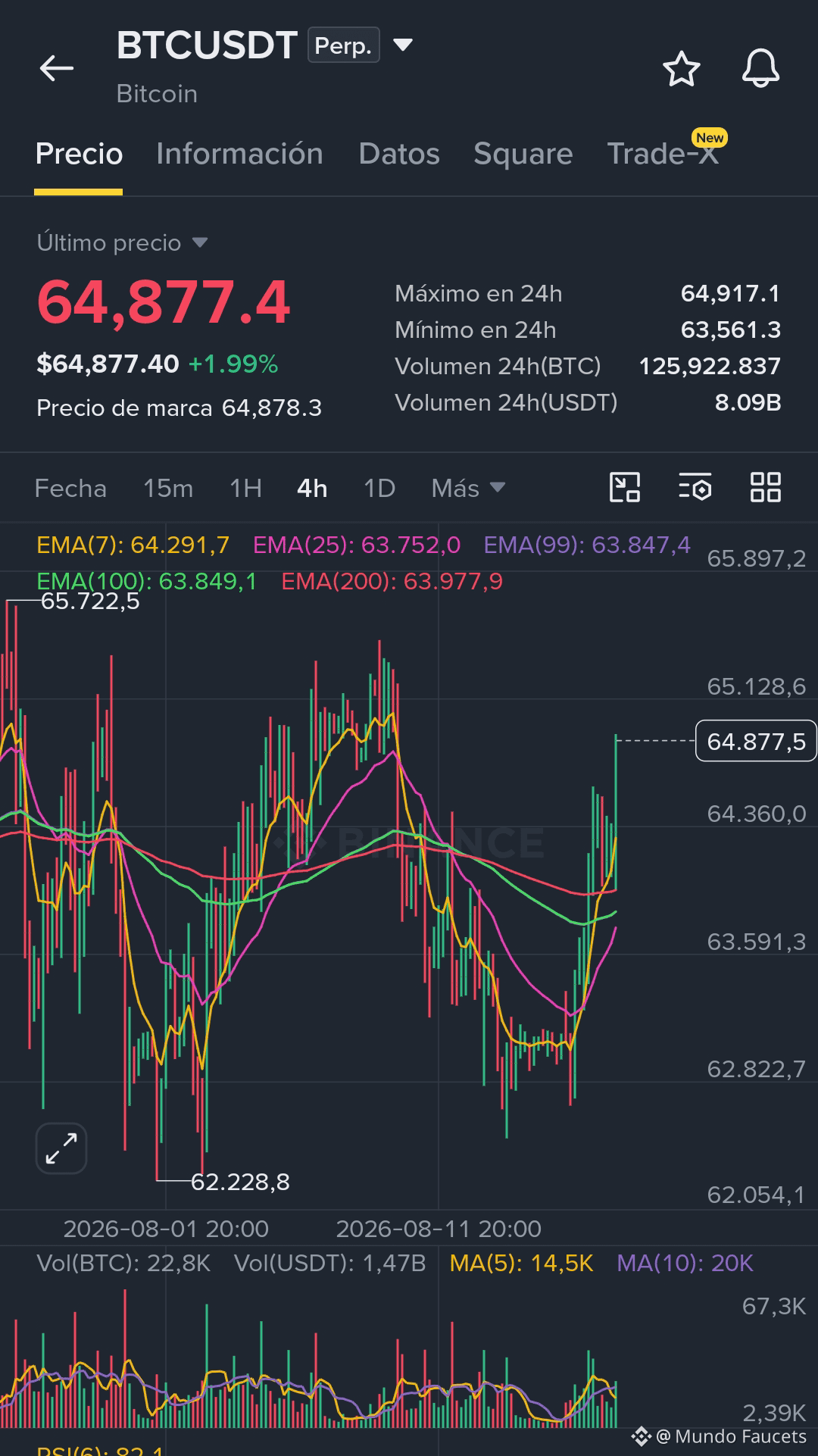
Task: Tap the large last price 64,877.4
Action: [164, 302]
